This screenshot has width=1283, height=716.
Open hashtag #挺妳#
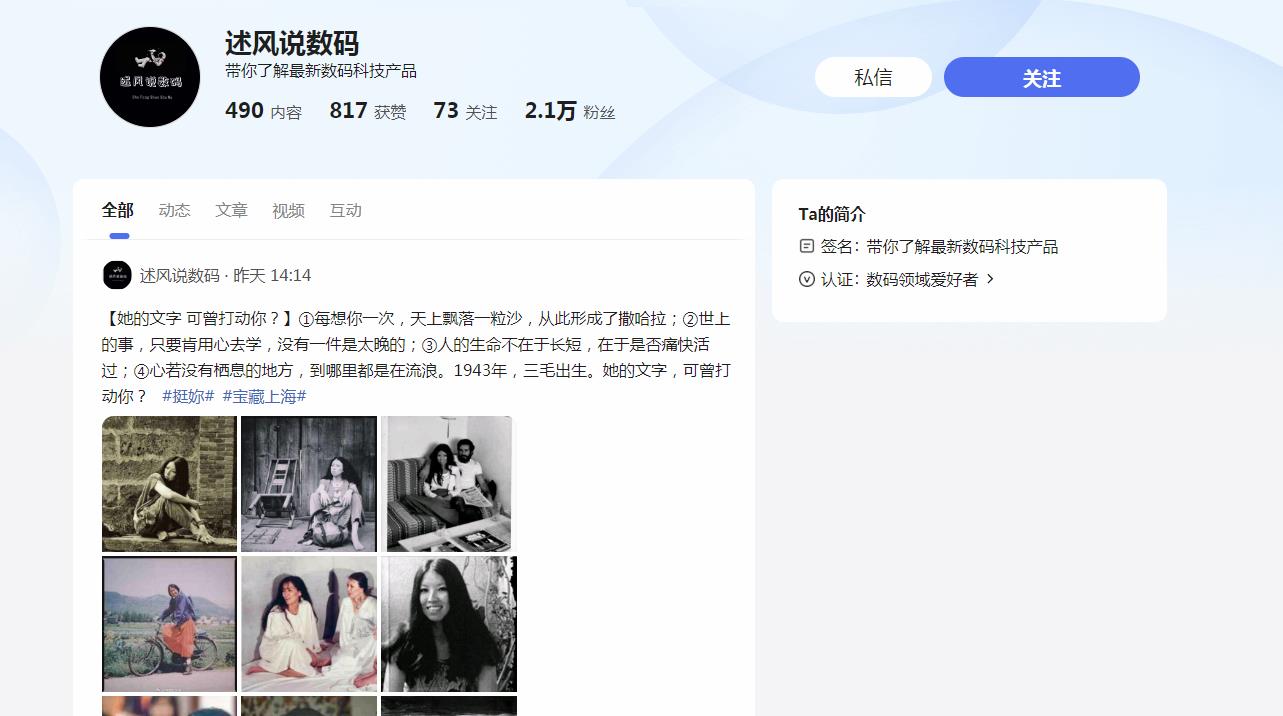point(188,396)
